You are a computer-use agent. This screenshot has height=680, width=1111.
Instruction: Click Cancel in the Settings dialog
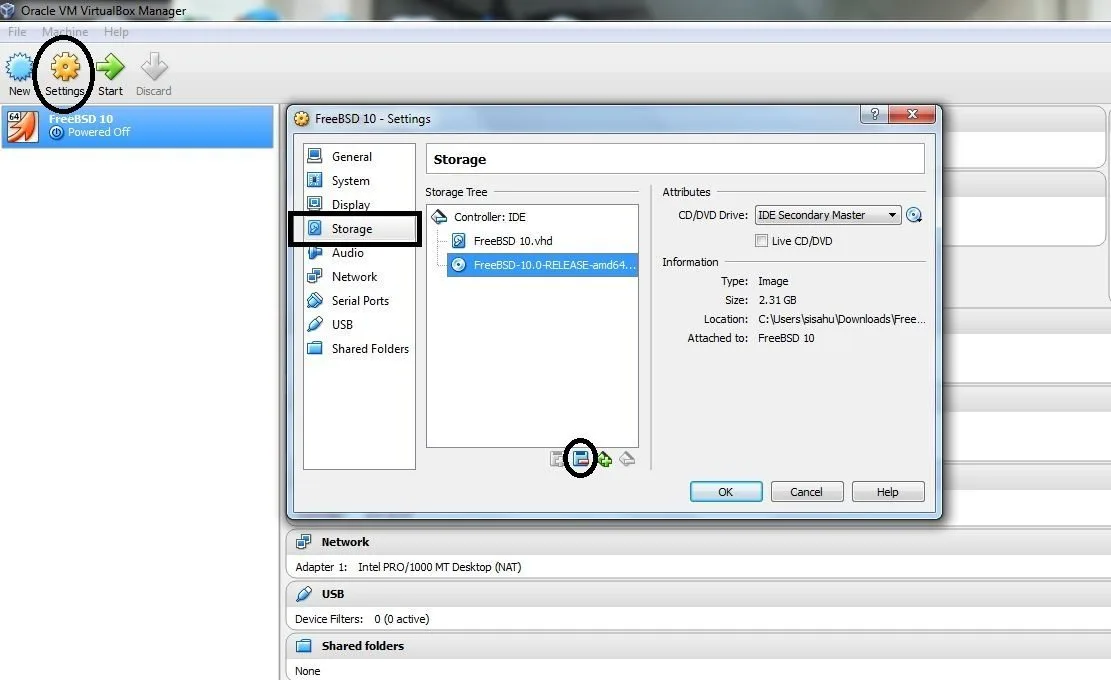point(806,492)
